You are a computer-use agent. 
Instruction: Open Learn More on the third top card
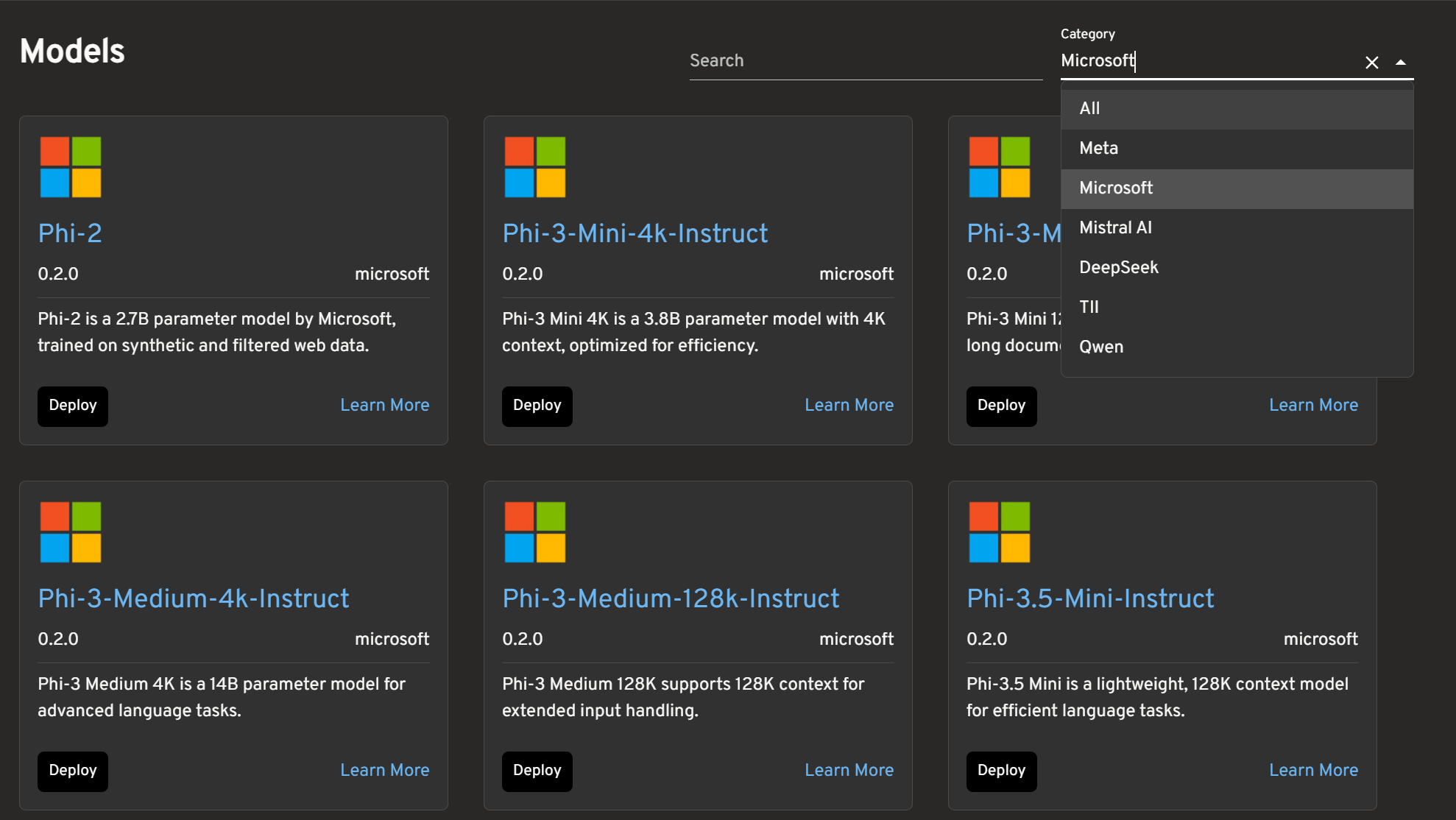point(1314,406)
